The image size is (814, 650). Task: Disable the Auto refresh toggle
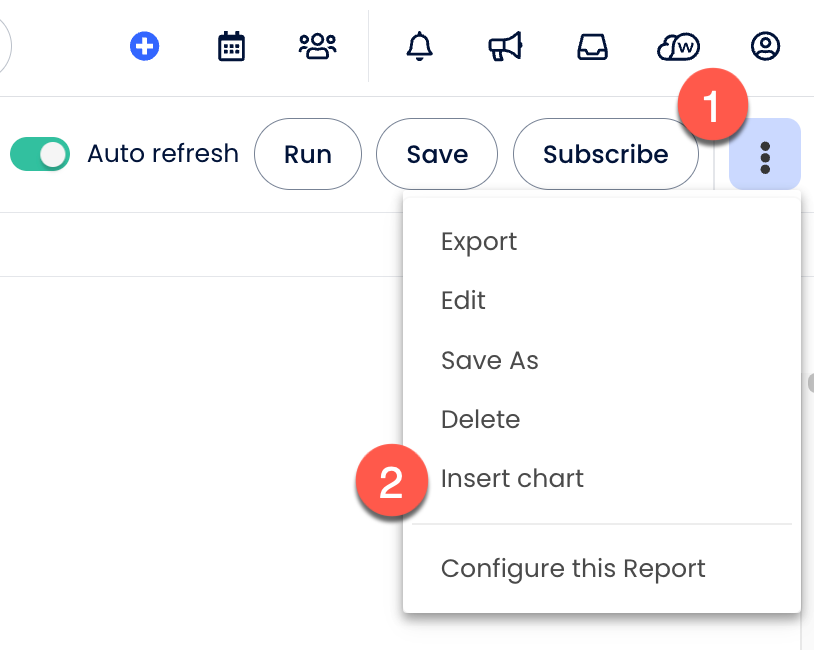pos(40,154)
